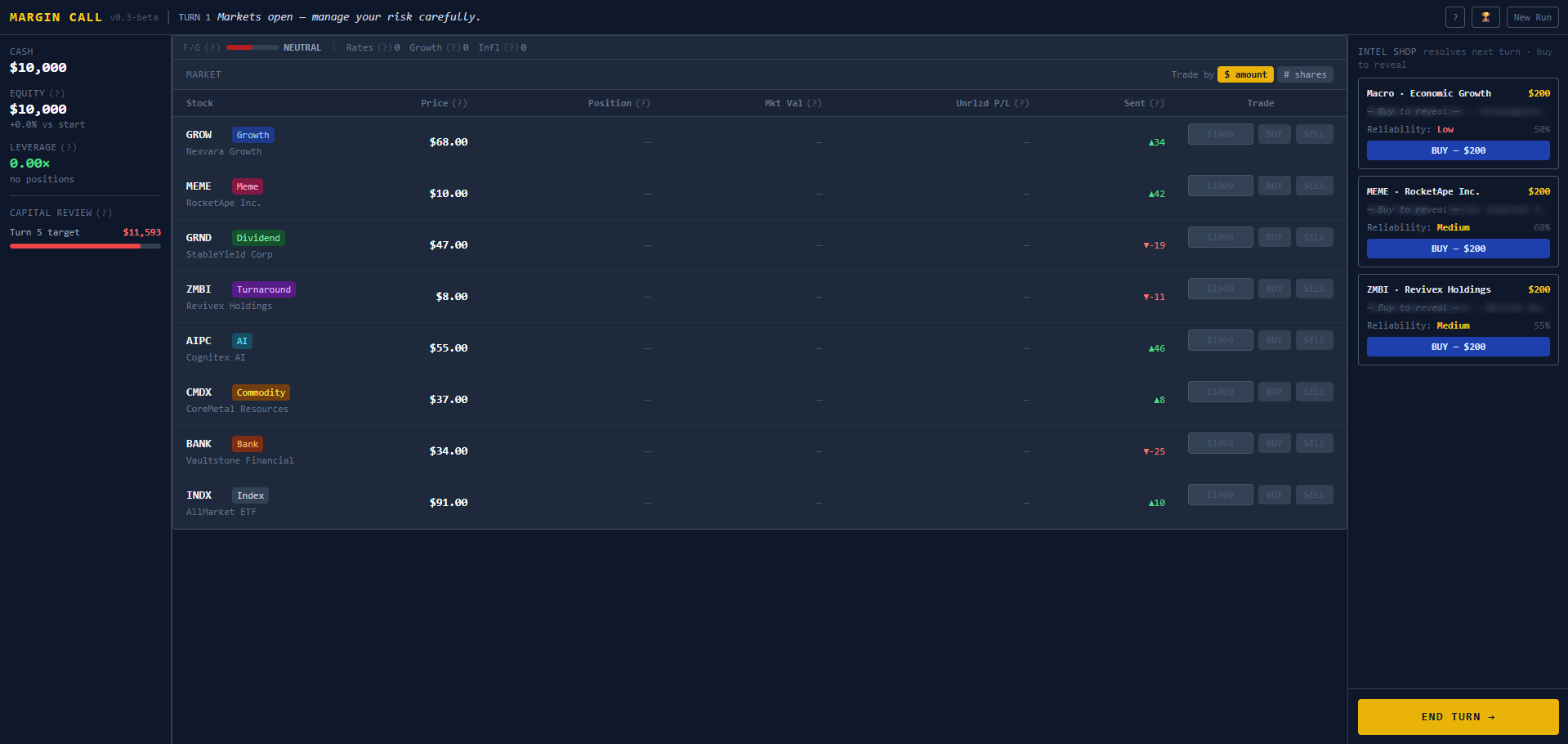Click the F/G help (?) icon
Viewport: 1568px width, 744px height.
point(212,47)
